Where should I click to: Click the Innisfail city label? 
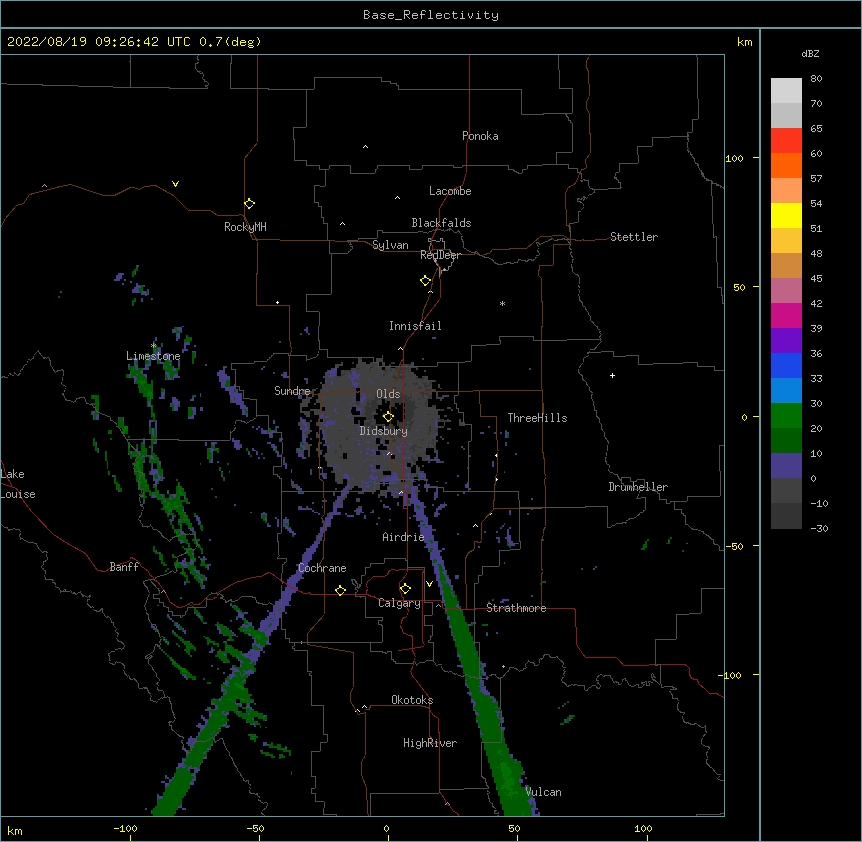[x=415, y=326]
